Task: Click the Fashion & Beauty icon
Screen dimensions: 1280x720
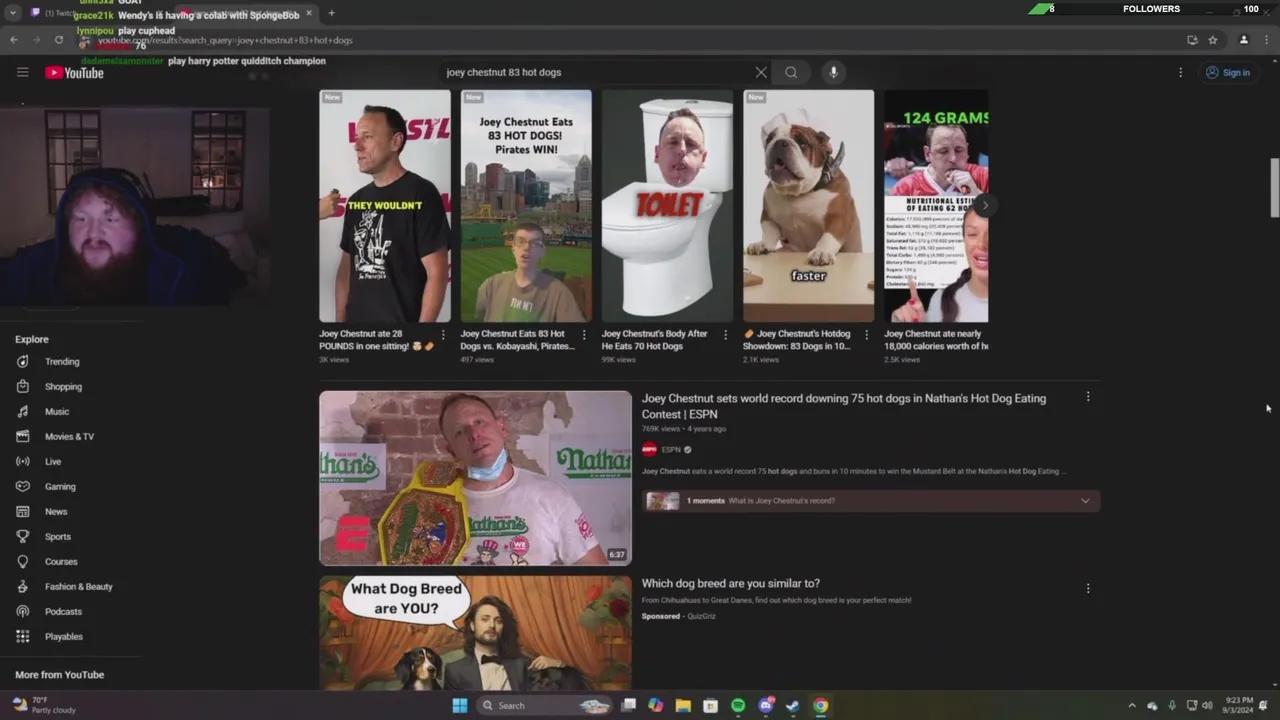Action: (x=23, y=586)
